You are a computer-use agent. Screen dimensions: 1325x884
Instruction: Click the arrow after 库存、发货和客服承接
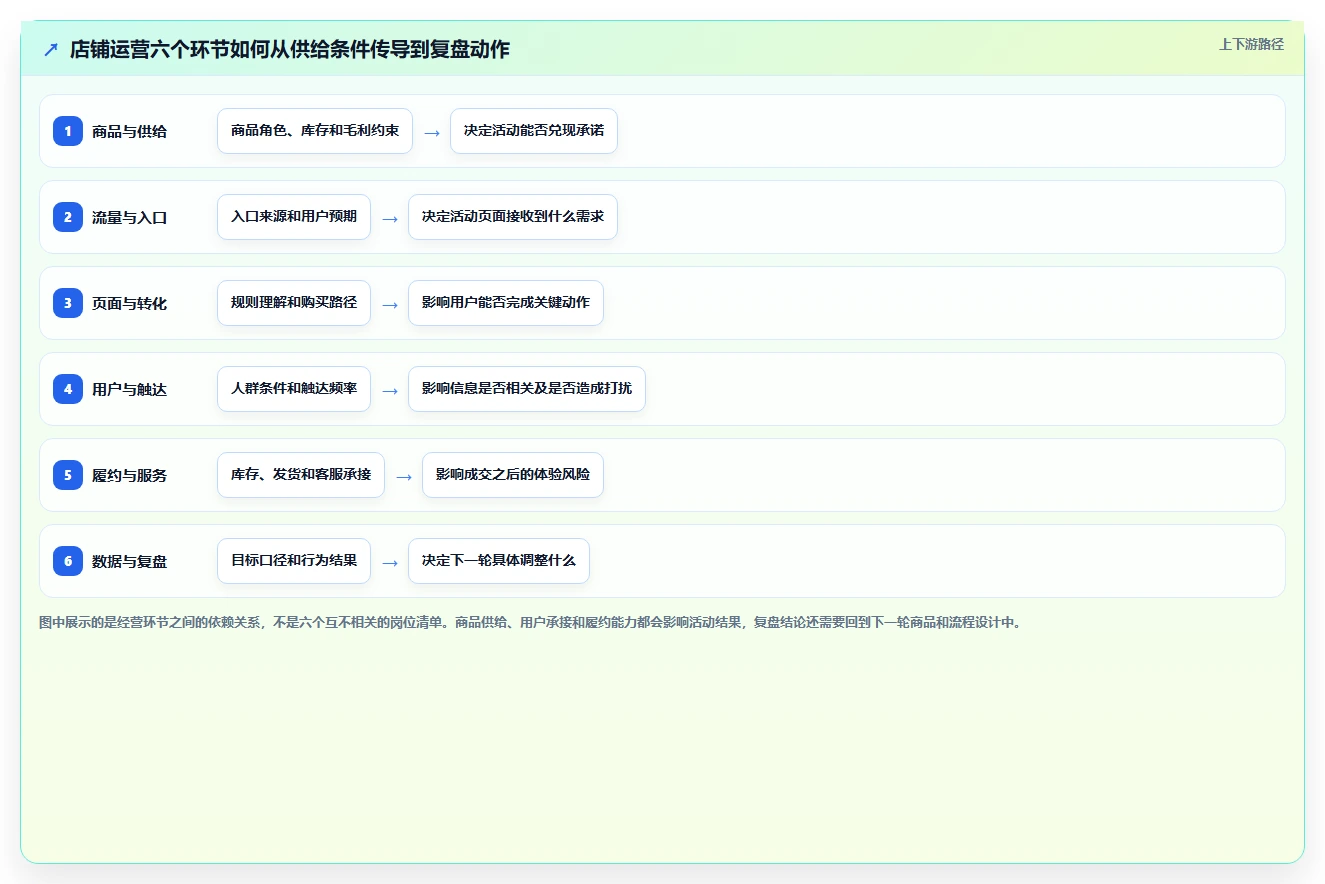click(404, 476)
